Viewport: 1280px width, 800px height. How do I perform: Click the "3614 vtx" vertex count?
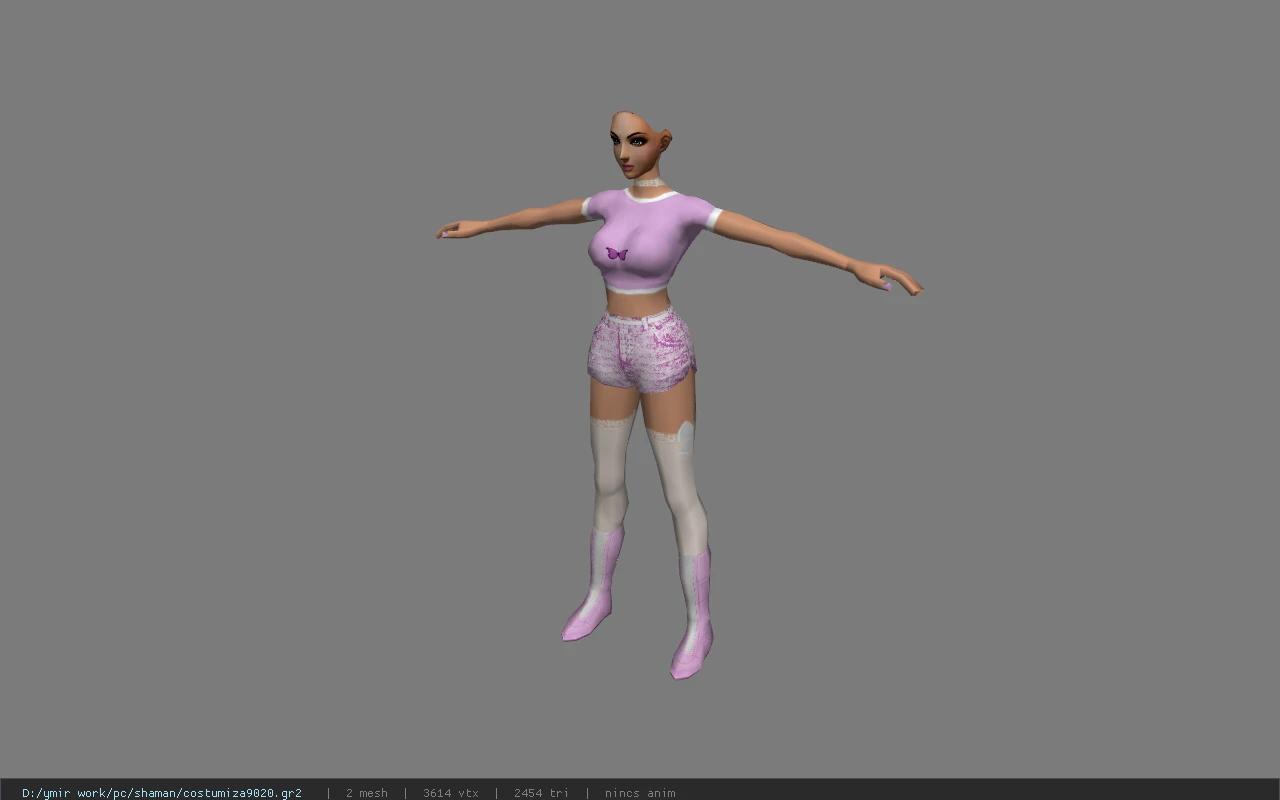[x=451, y=793]
